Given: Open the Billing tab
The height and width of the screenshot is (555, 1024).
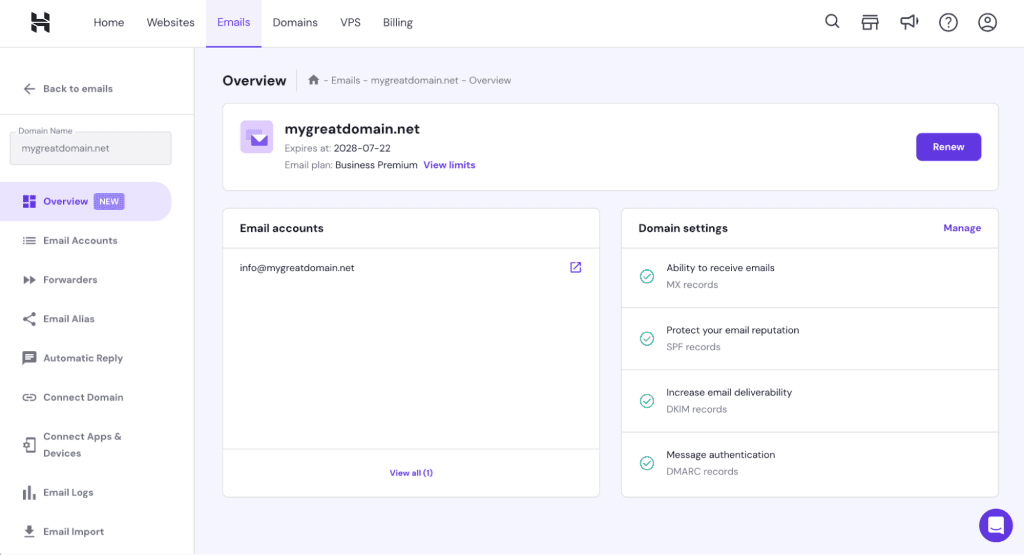Looking at the screenshot, I should pyautogui.click(x=397, y=23).
